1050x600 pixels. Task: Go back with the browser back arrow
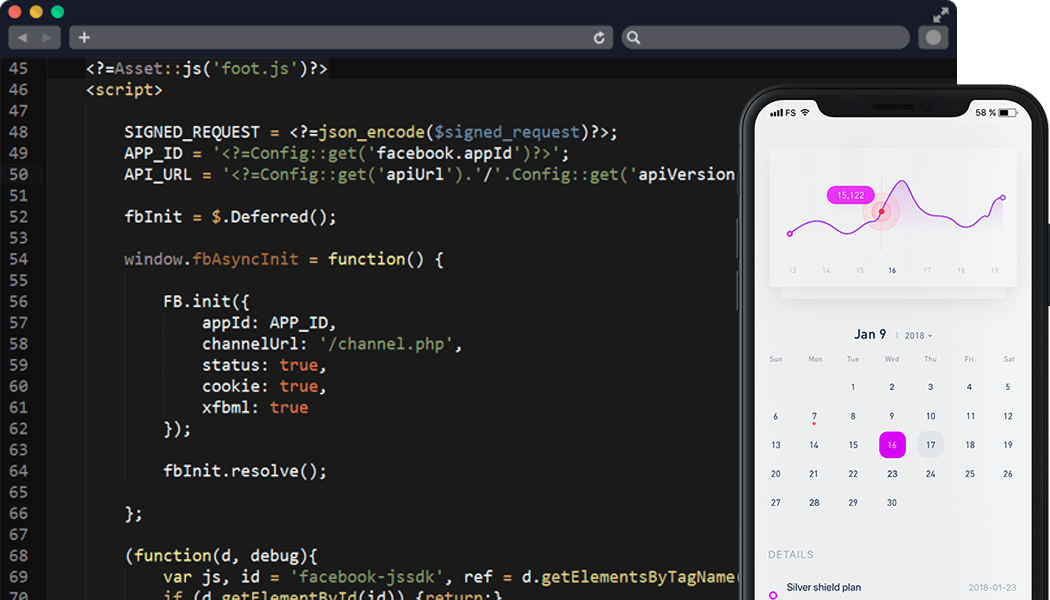pyautogui.click(x=22, y=38)
